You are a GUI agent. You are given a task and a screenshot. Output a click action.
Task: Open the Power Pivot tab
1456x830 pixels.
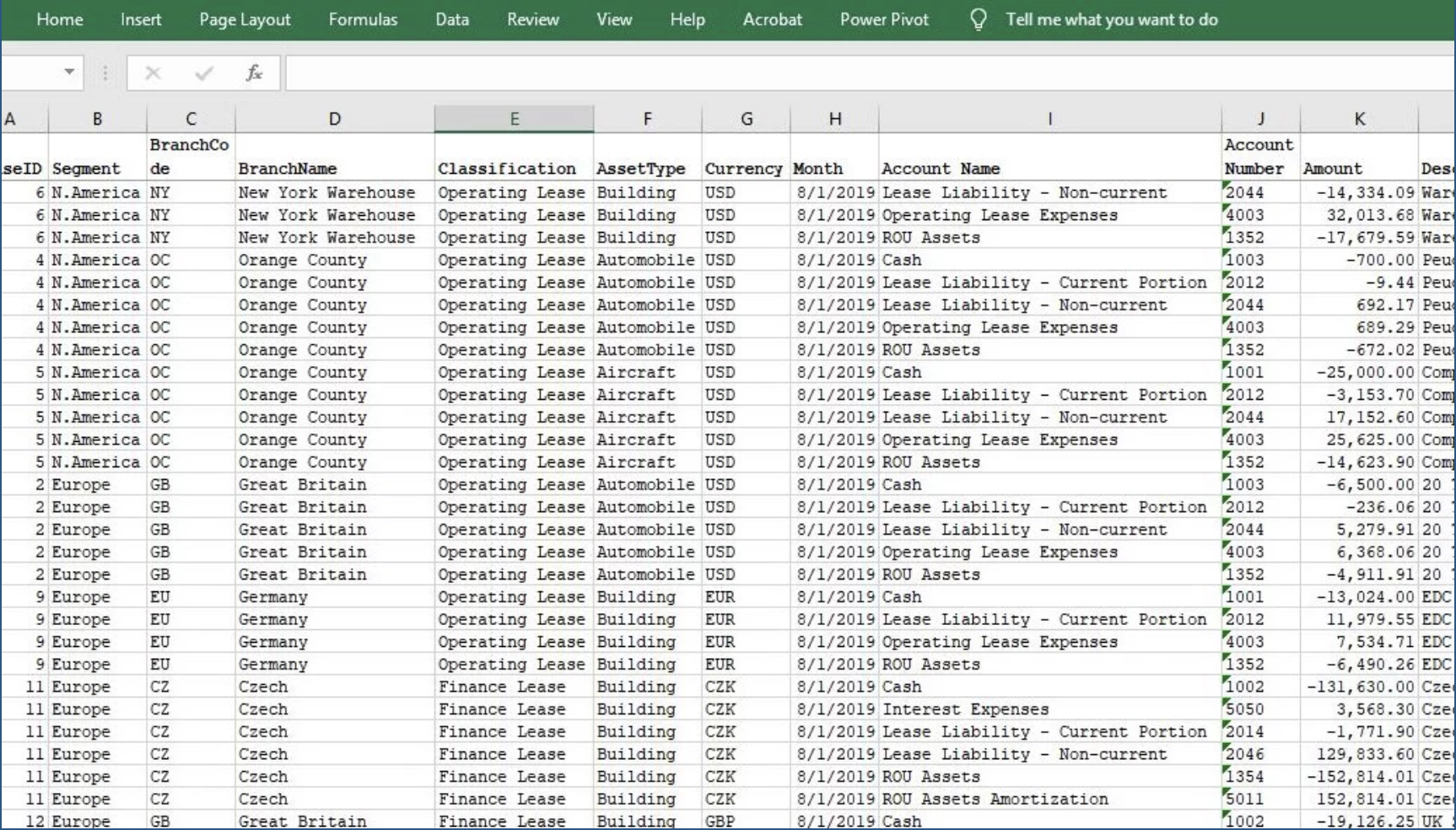[884, 19]
